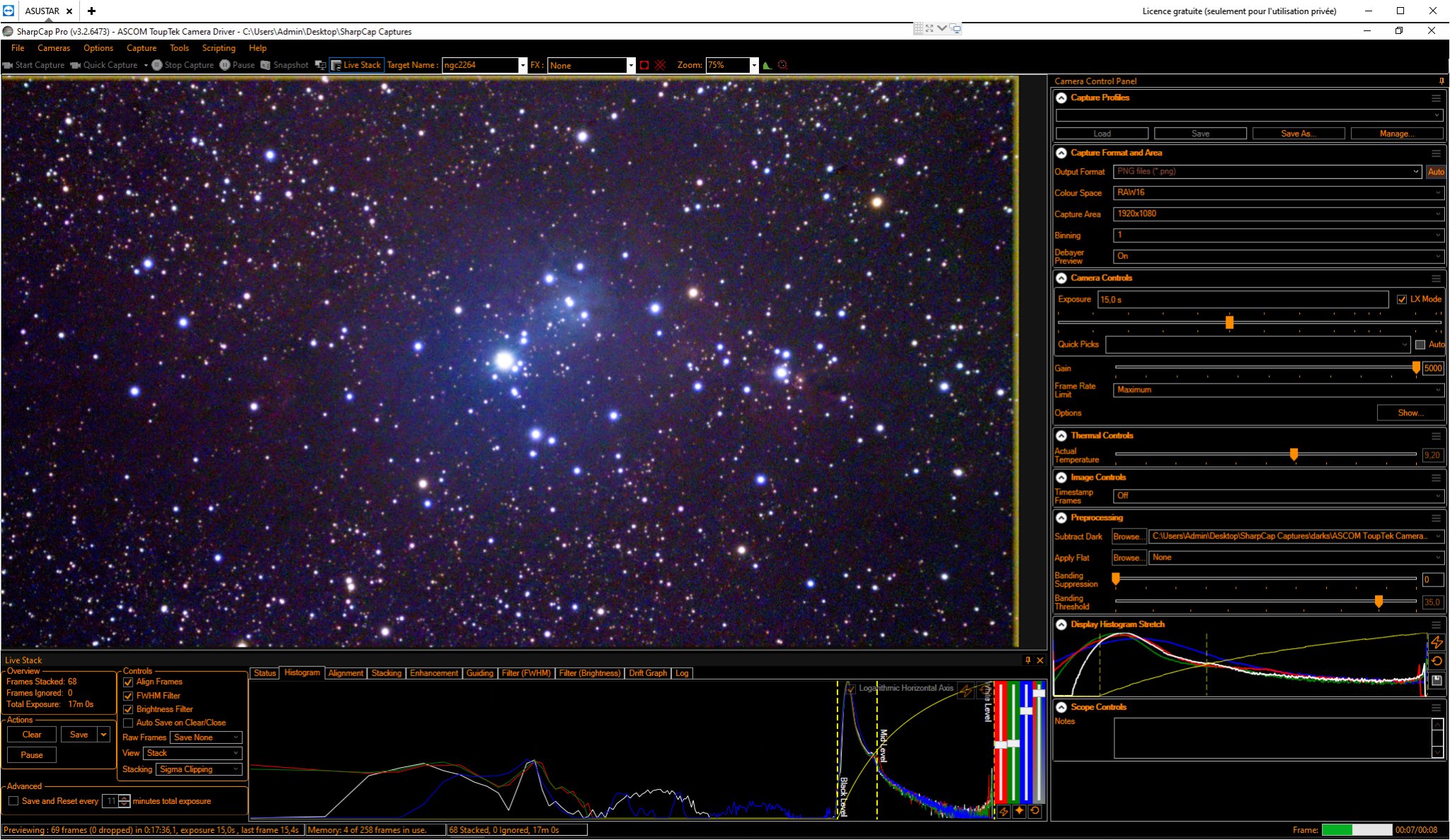Click the Exposure slider handle
Image resolution: width=1450 pixels, height=840 pixels.
pyautogui.click(x=1230, y=323)
